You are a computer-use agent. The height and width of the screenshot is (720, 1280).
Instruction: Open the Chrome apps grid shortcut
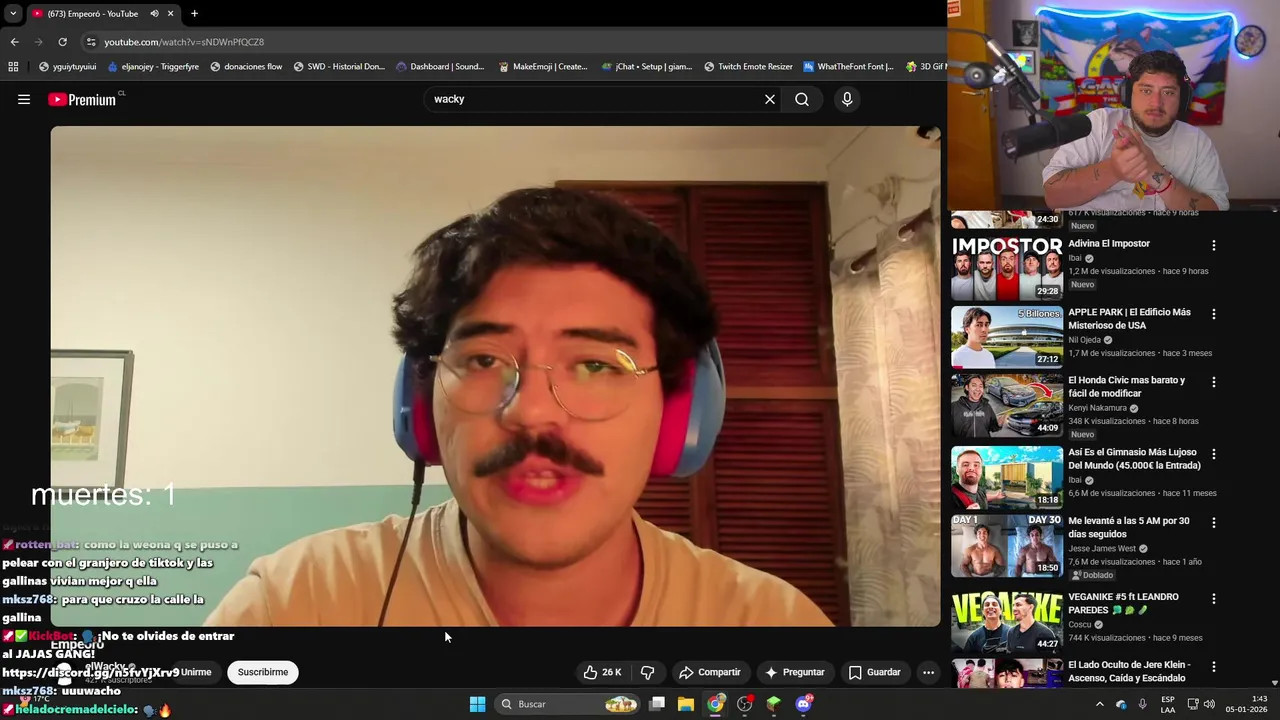coord(13,67)
